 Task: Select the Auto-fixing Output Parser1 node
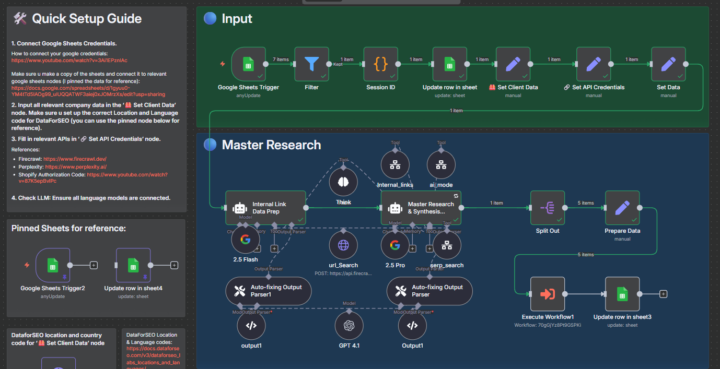click(x=268, y=291)
